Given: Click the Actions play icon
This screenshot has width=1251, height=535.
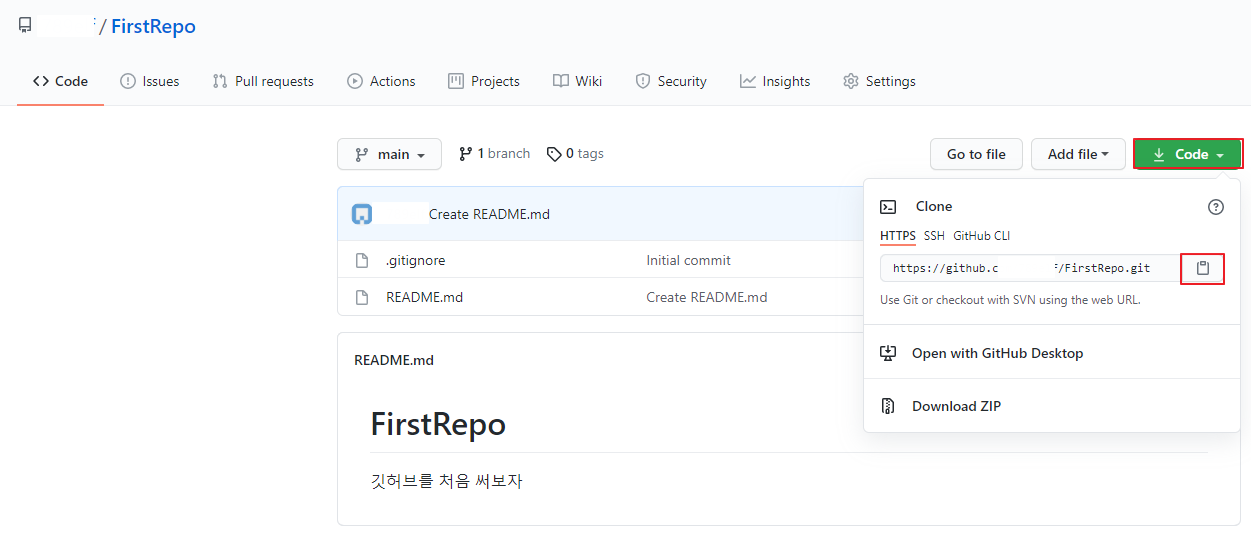Looking at the screenshot, I should click(355, 81).
